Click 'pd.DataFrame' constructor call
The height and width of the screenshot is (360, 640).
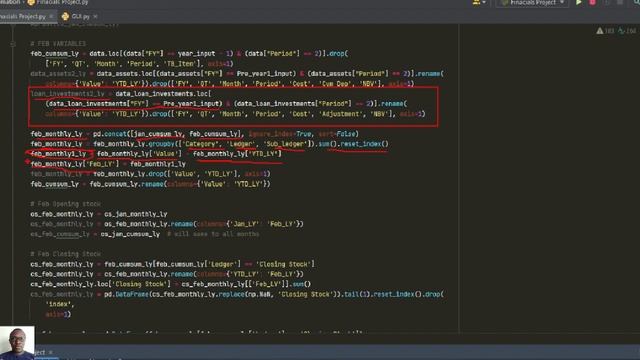coord(126,294)
